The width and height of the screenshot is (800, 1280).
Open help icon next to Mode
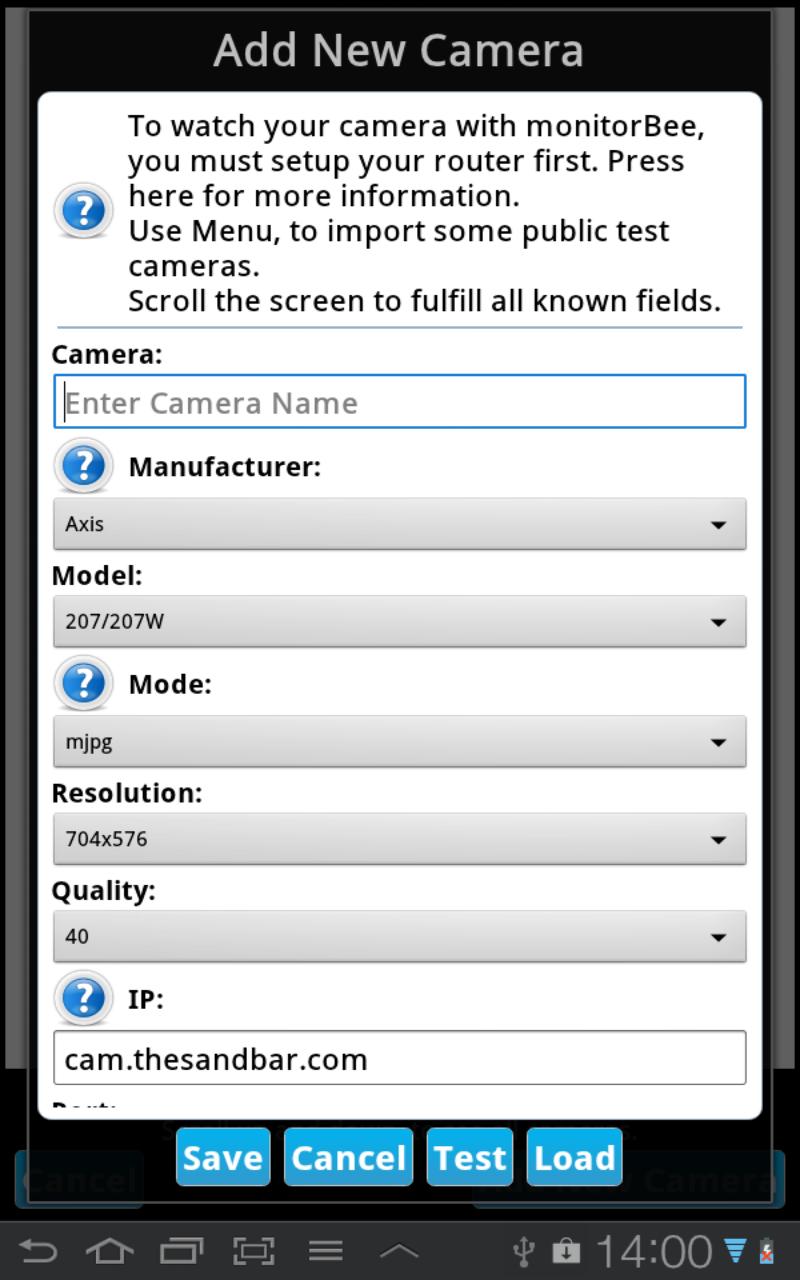click(x=84, y=684)
